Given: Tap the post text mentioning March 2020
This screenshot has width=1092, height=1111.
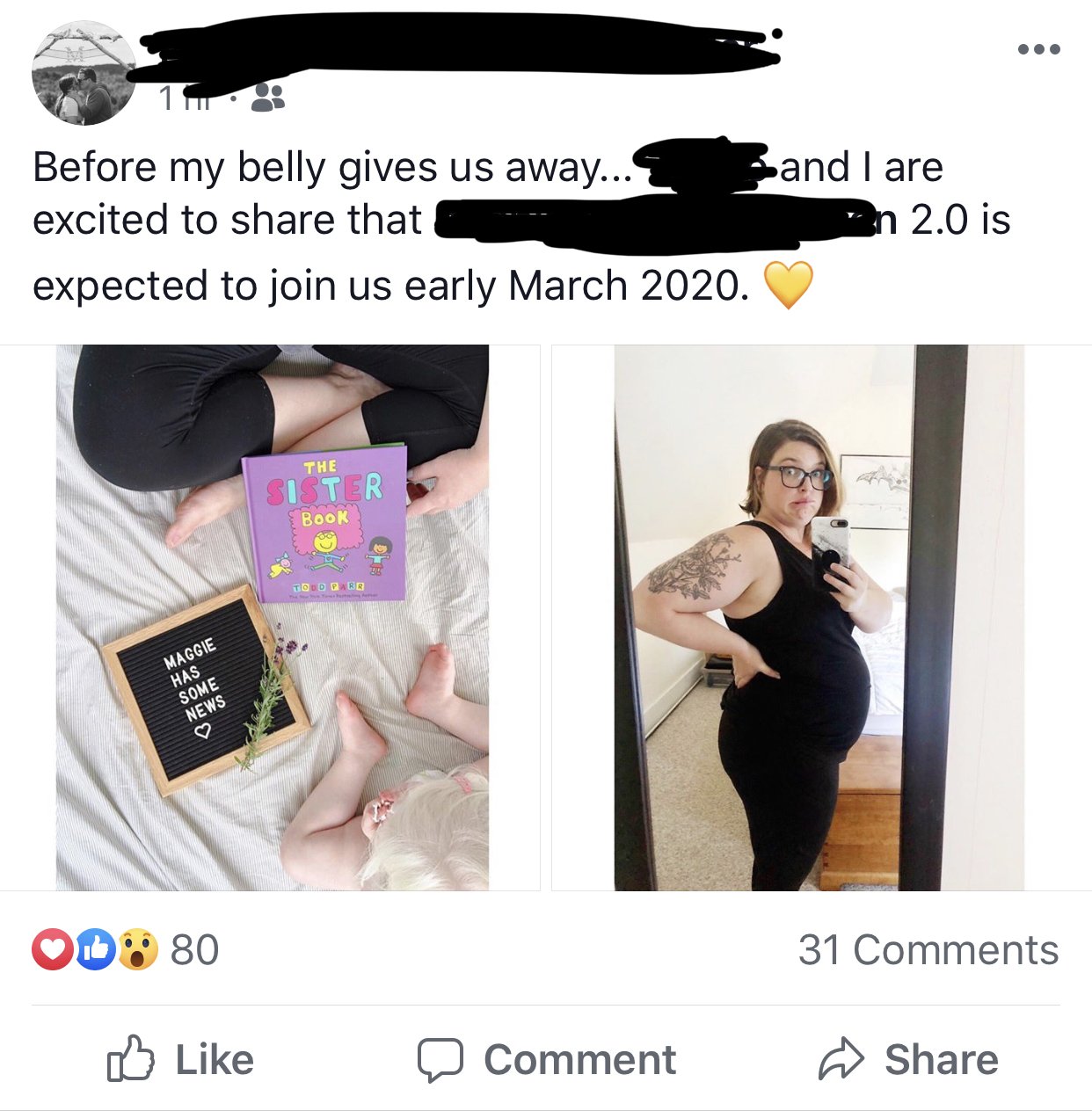Looking at the screenshot, I should click(521, 226).
